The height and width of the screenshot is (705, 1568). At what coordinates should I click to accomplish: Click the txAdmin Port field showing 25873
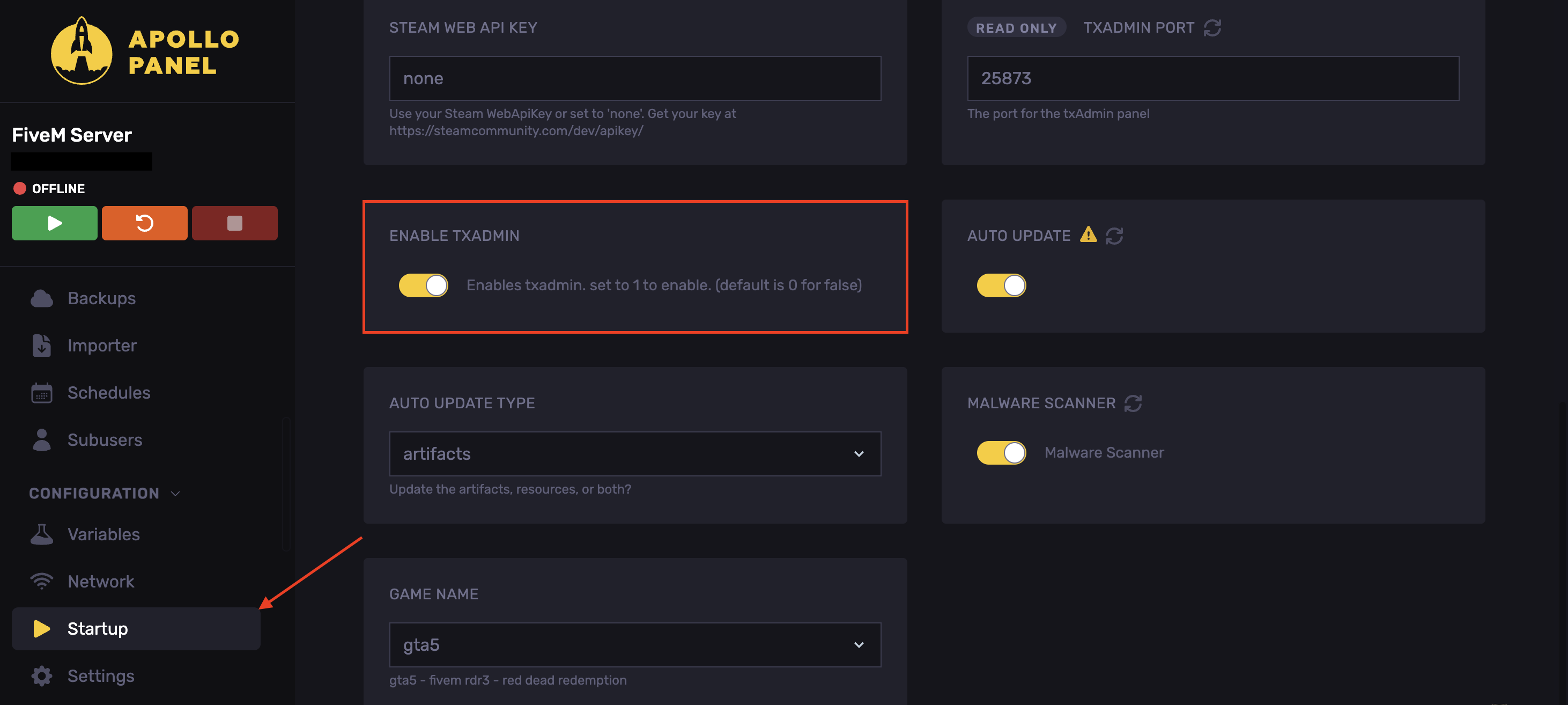coord(1212,78)
